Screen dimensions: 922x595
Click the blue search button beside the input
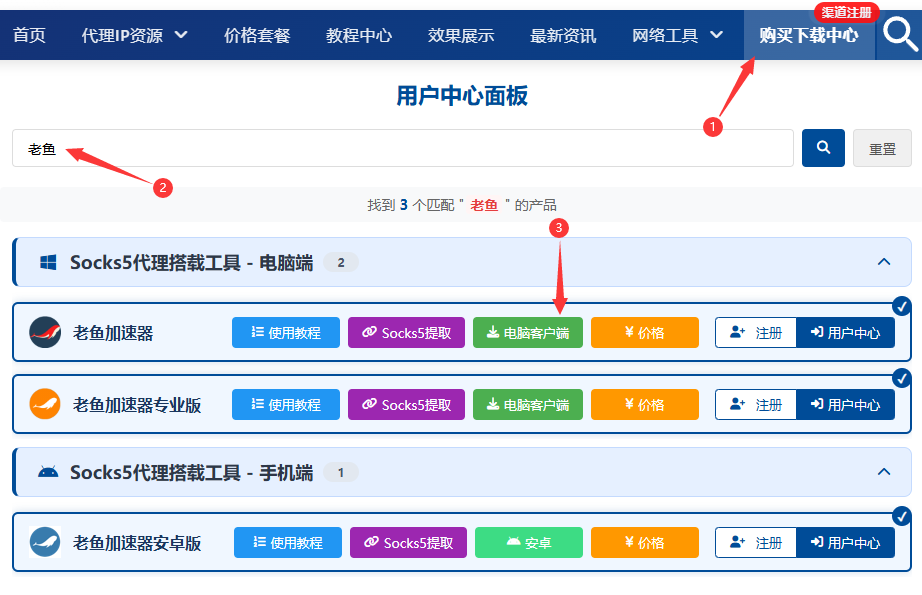pos(823,148)
